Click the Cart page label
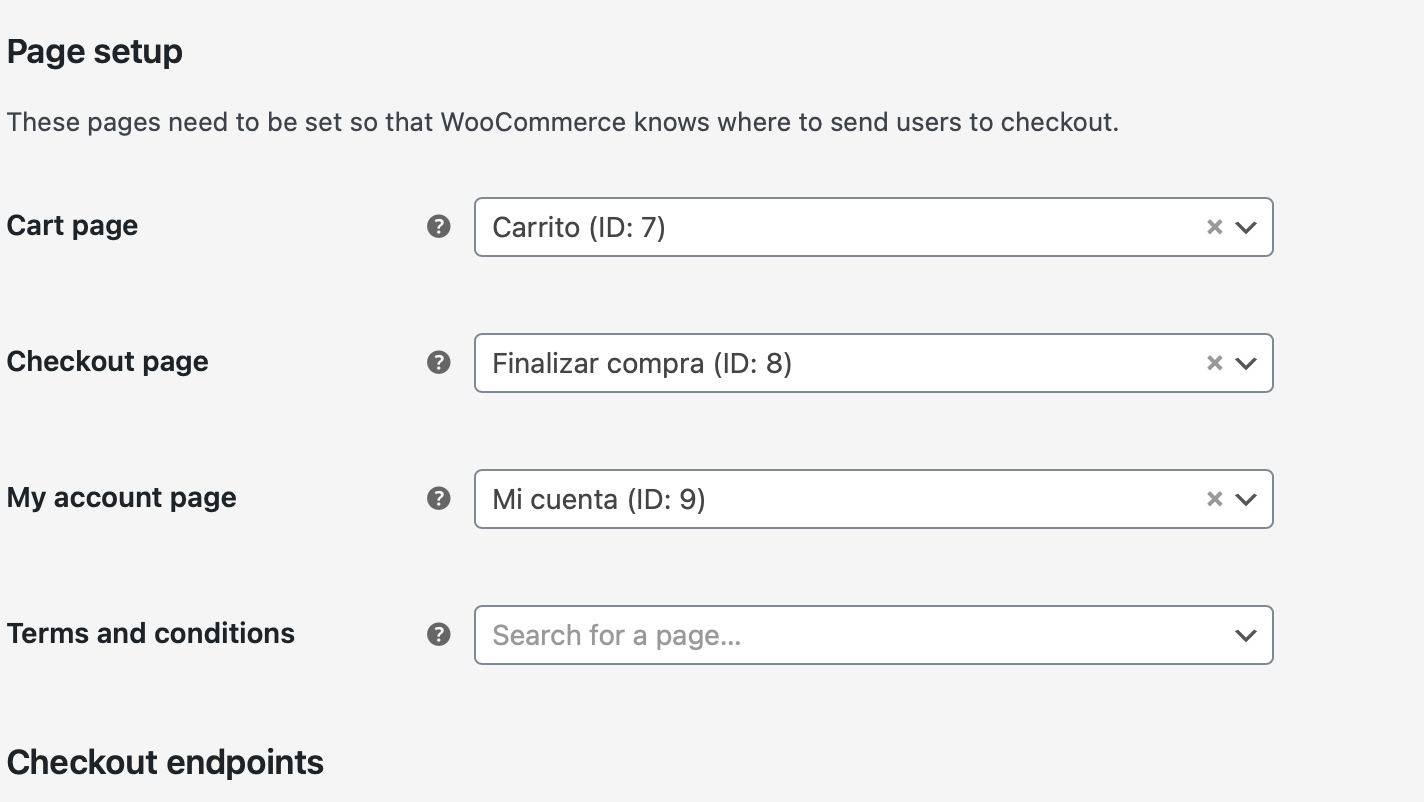 (72, 226)
